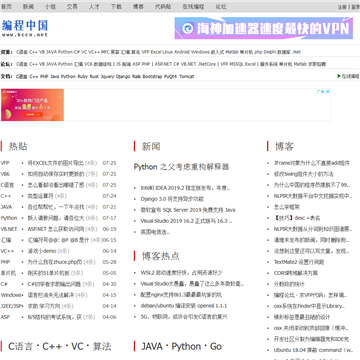Click PyQt4 in the 文档 row
Screen dimensions: 360x360
click(x=171, y=76)
